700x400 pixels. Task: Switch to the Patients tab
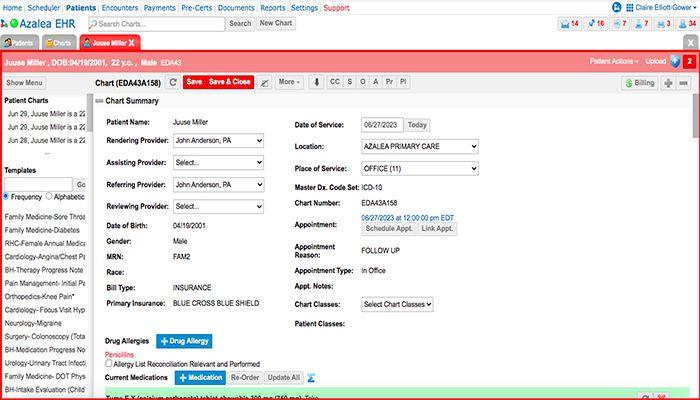point(20,43)
